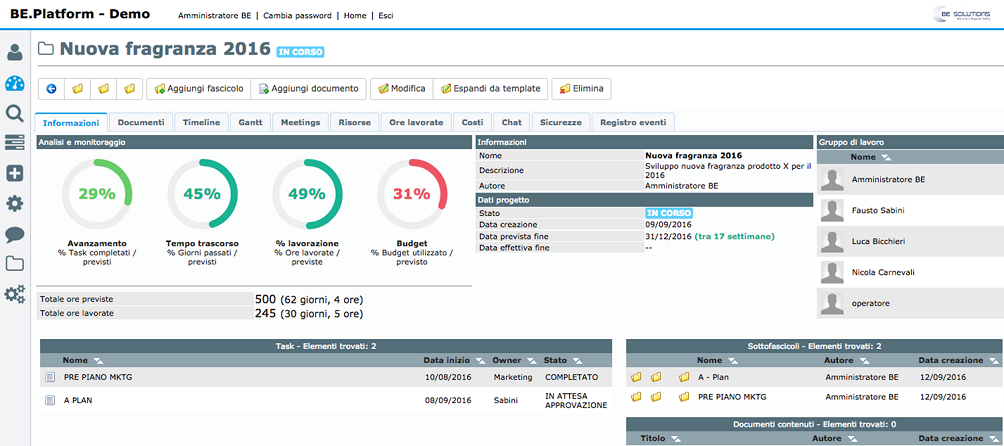Sort Documenti contenuti by Autore arrow
The width and height of the screenshot is (1004, 446).
tap(851, 439)
